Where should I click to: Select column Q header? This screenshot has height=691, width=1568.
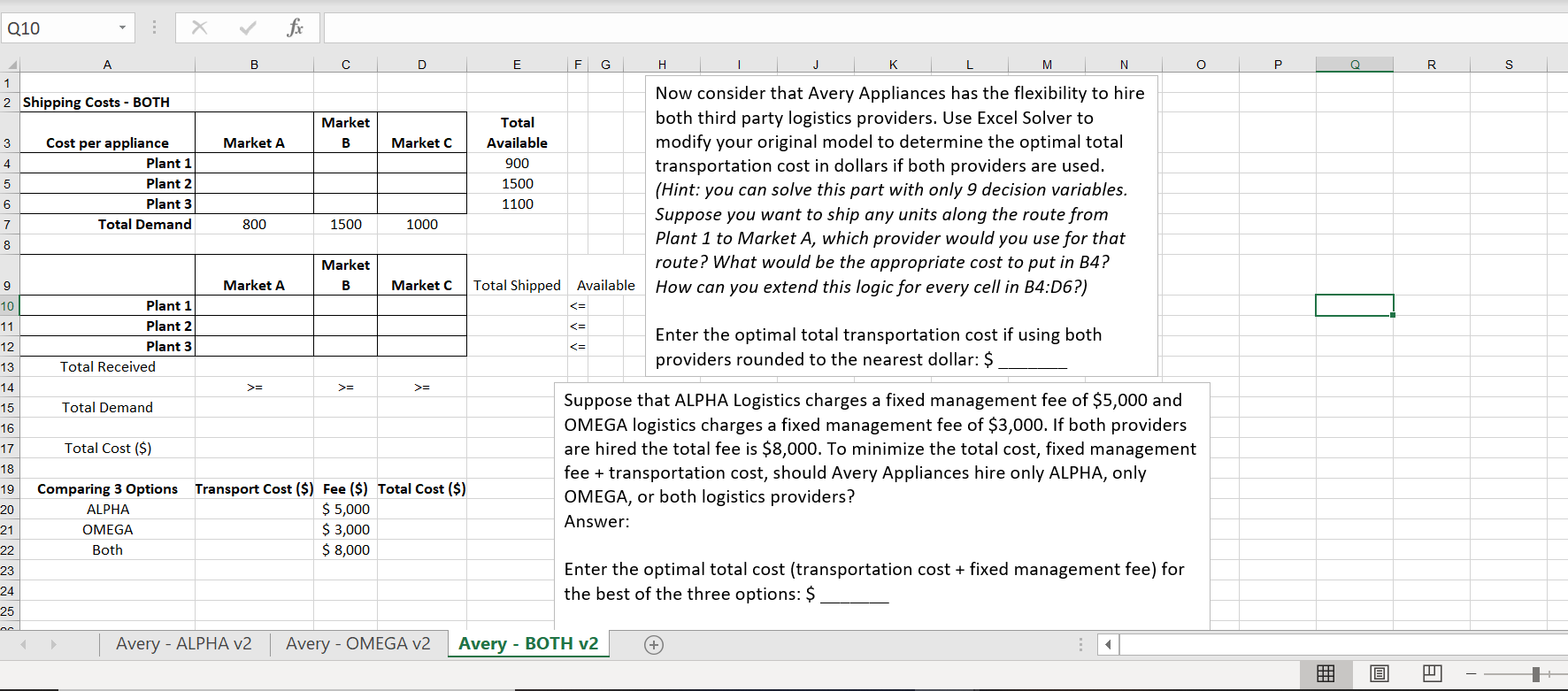click(1354, 65)
